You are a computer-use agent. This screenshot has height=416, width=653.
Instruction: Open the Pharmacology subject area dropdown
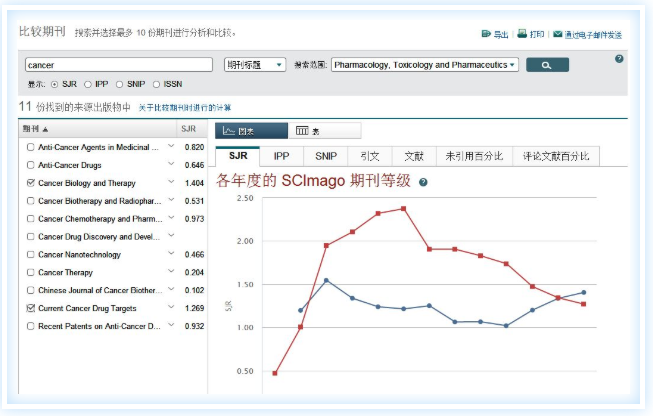pyautogui.click(x=425, y=65)
